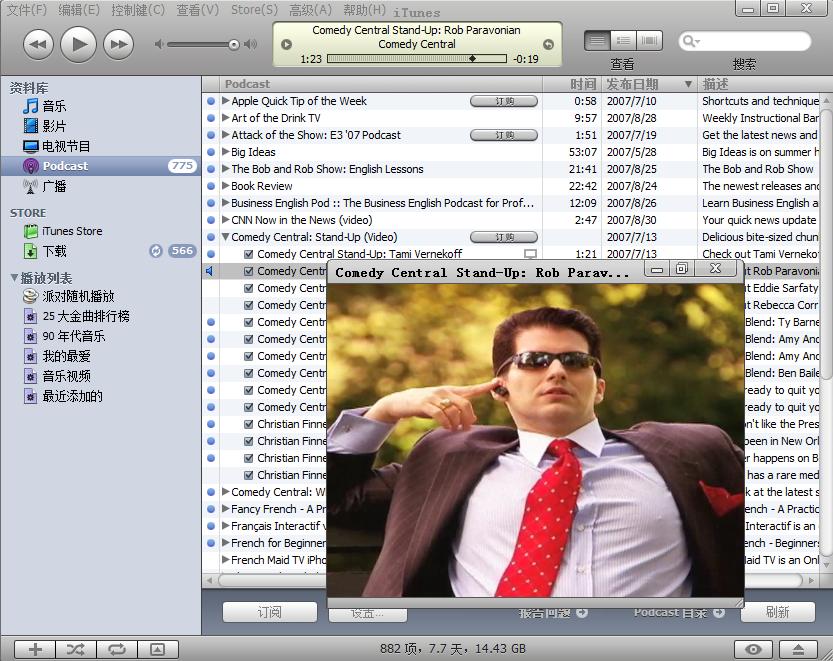Open the 高级(A) menu
833x661 pixels.
310,10
